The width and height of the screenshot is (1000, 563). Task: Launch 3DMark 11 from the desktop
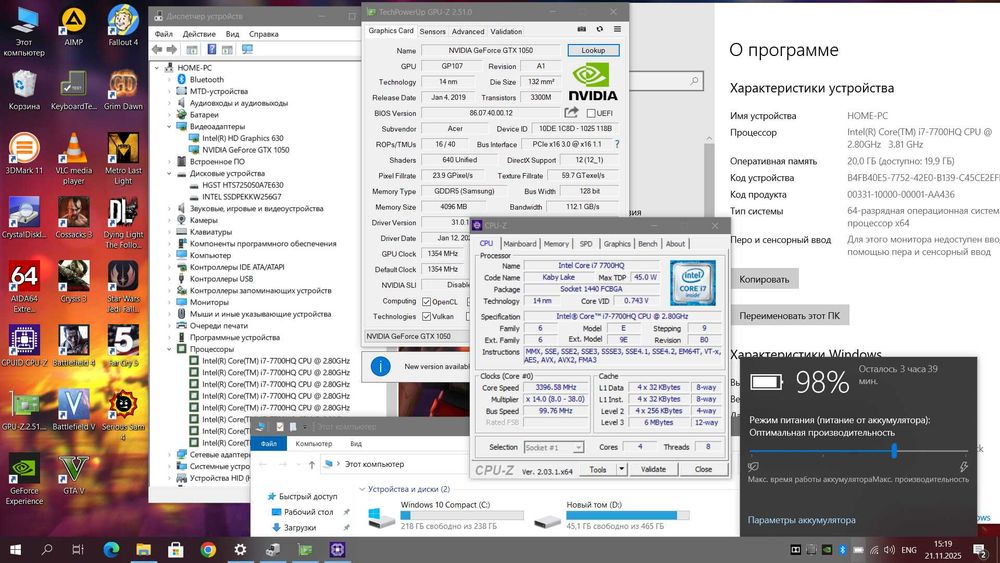pos(24,154)
